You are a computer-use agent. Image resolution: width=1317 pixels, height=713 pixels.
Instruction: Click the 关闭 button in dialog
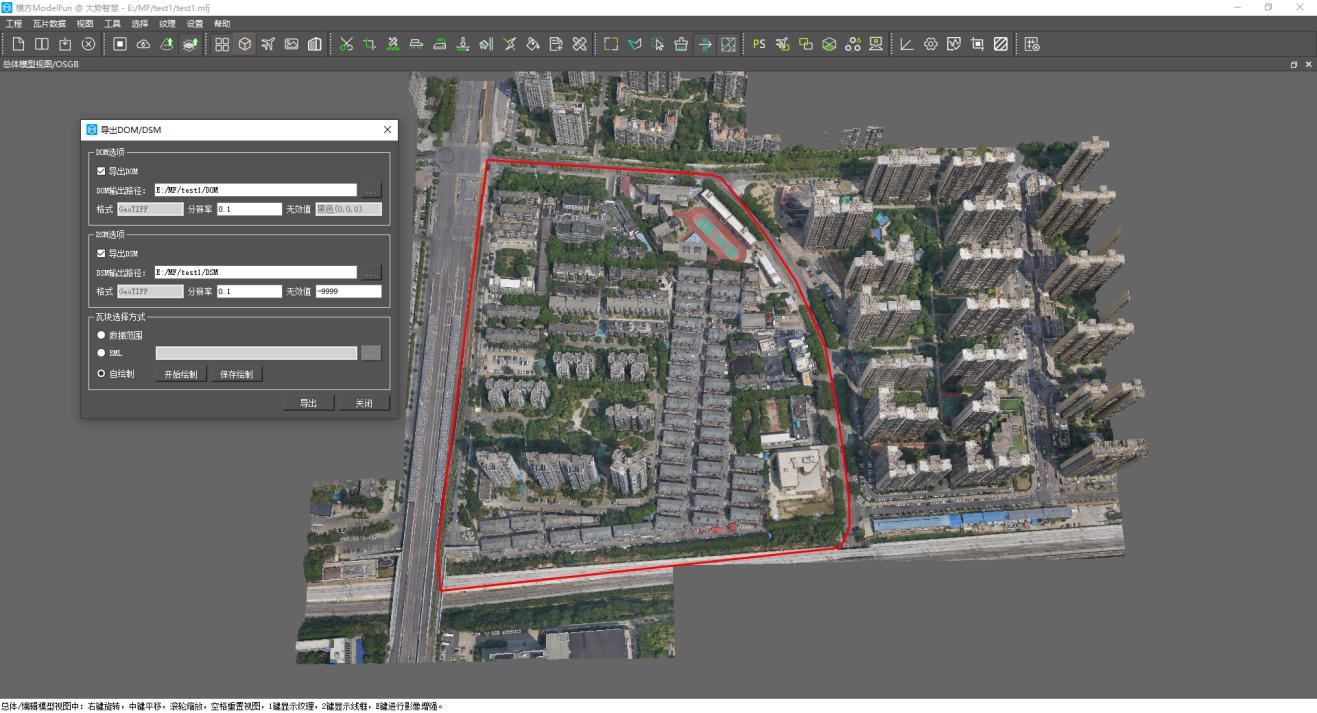[x=364, y=403]
